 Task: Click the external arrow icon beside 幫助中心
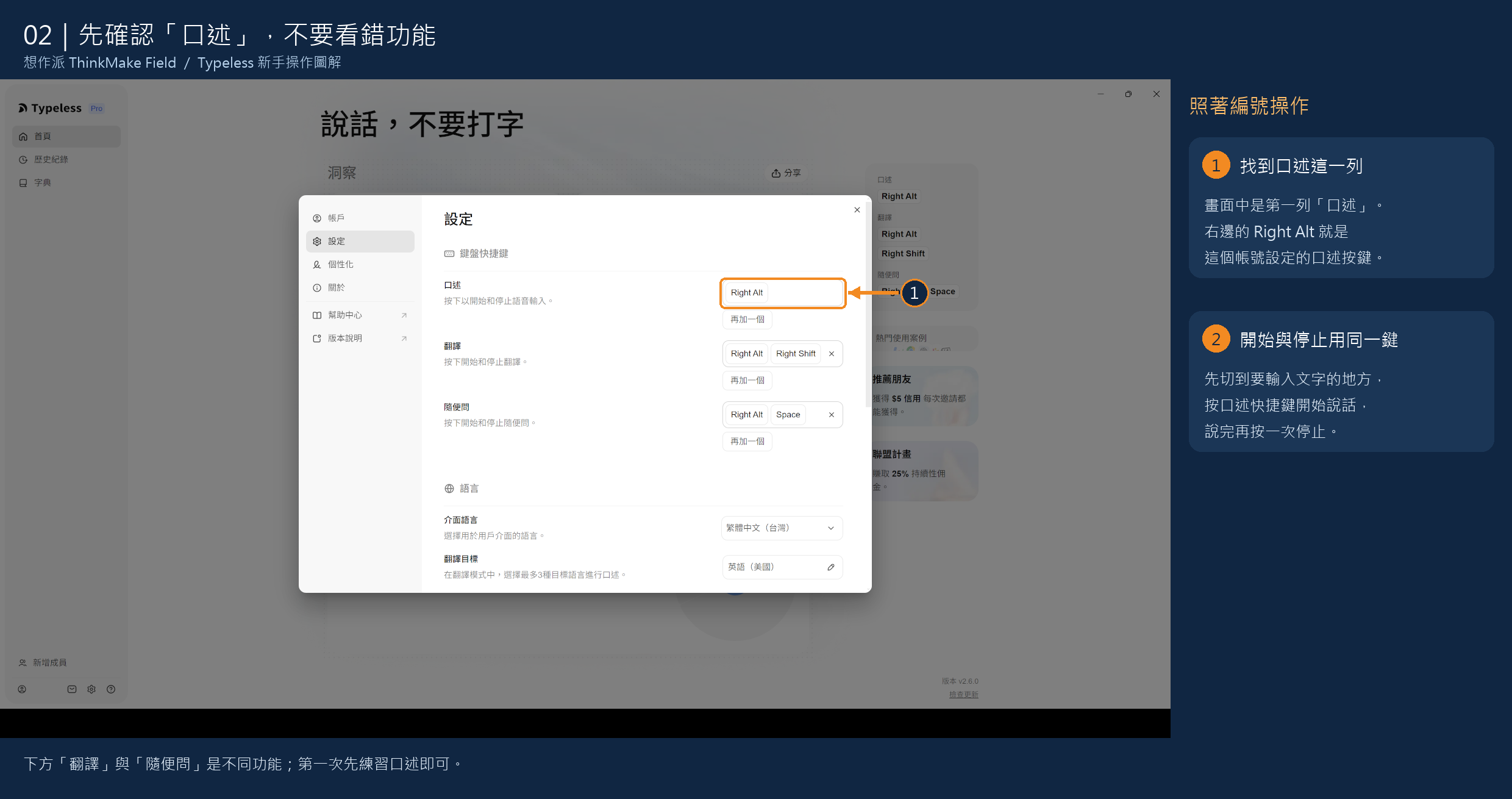tap(404, 315)
